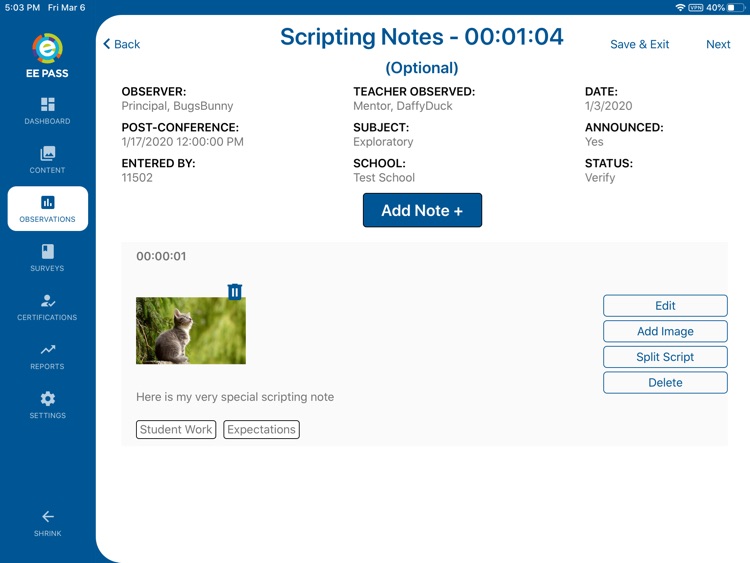The image size is (750, 563).
Task: Click the Split Script button
Action: click(x=665, y=357)
